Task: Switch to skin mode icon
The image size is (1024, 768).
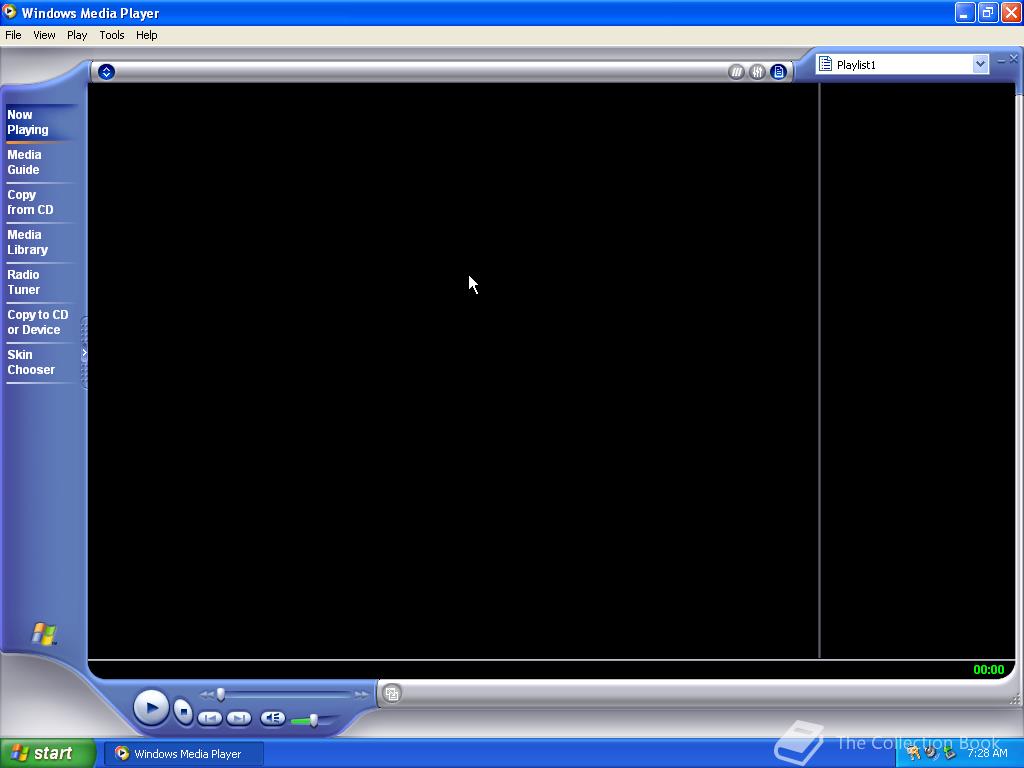Action: [392, 694]
